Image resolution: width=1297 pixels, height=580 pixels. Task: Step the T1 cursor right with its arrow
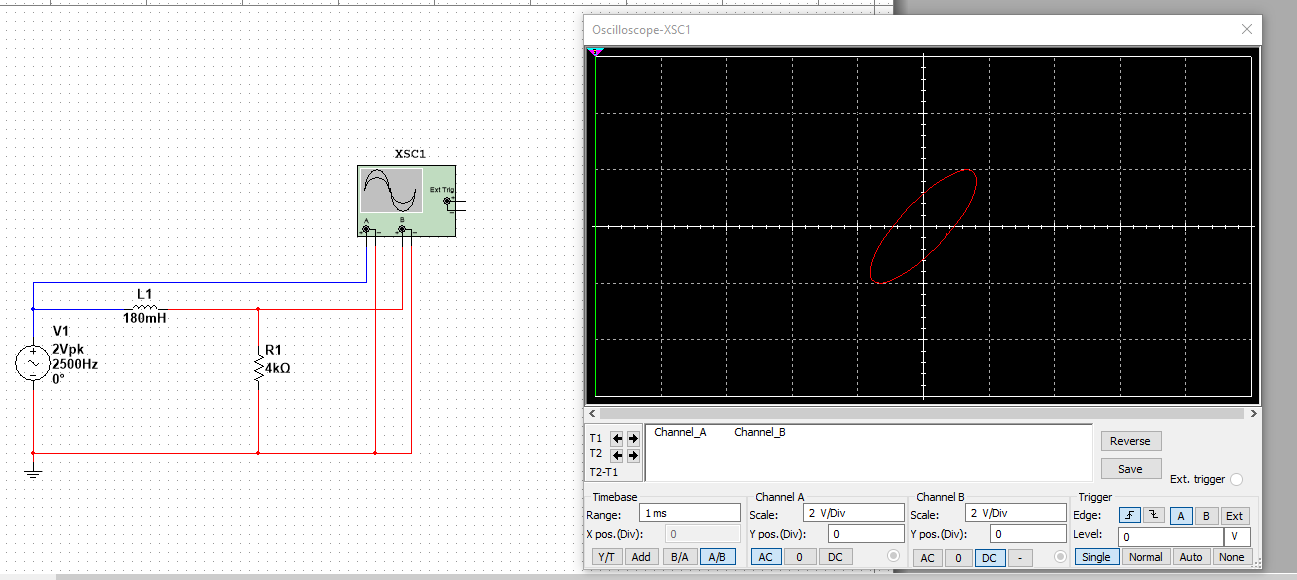click(x=633, y=437)
